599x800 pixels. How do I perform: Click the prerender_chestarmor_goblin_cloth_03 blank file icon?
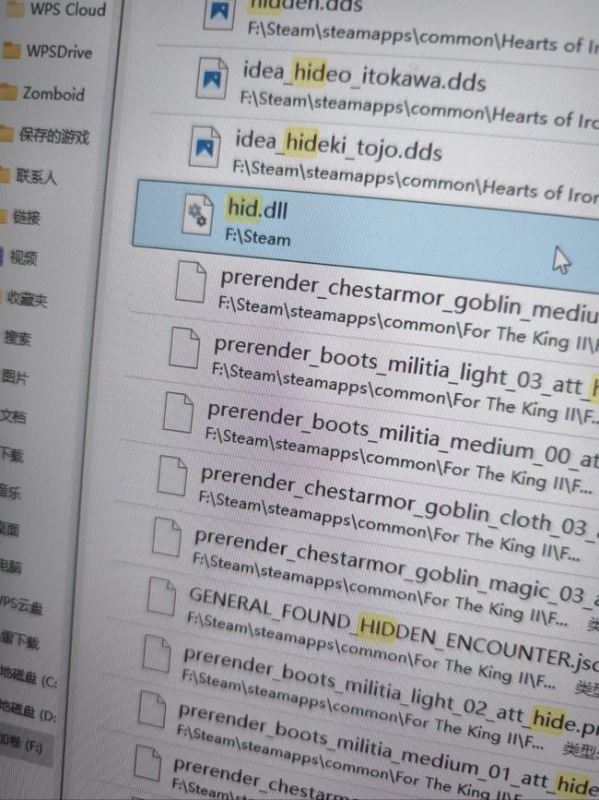[172, 476]
